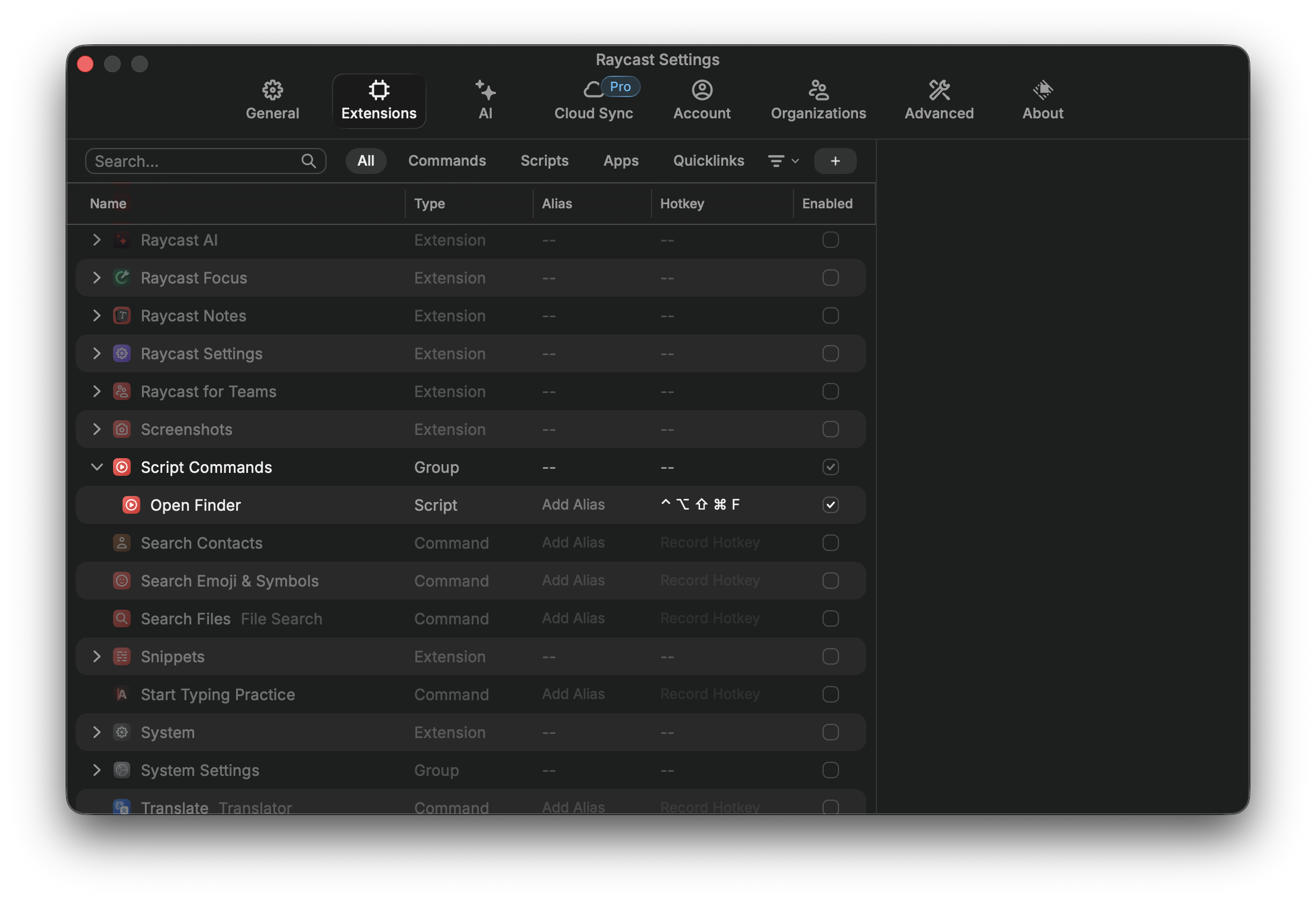Sort the list by Name column

point(108,204)
